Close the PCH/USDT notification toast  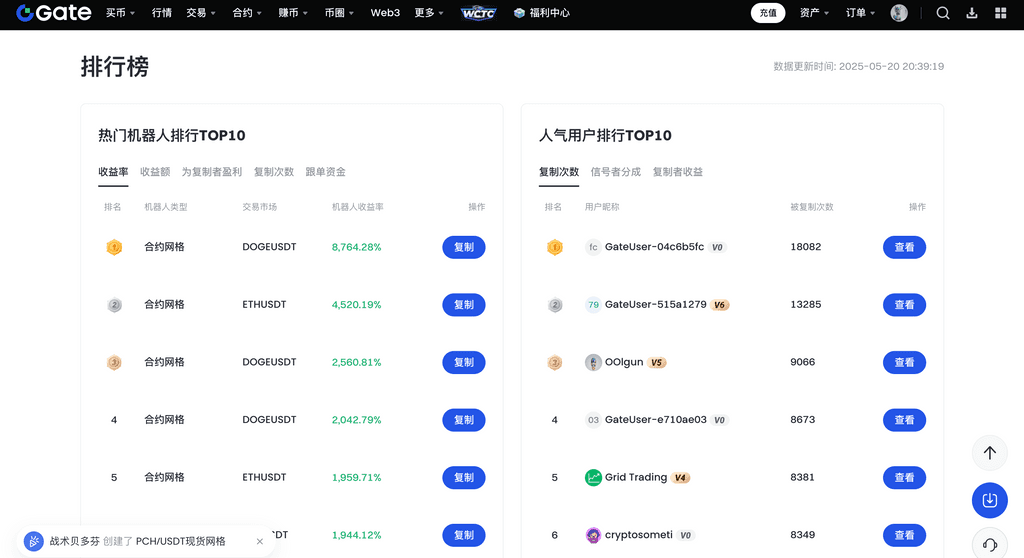[x=260, y=541]
